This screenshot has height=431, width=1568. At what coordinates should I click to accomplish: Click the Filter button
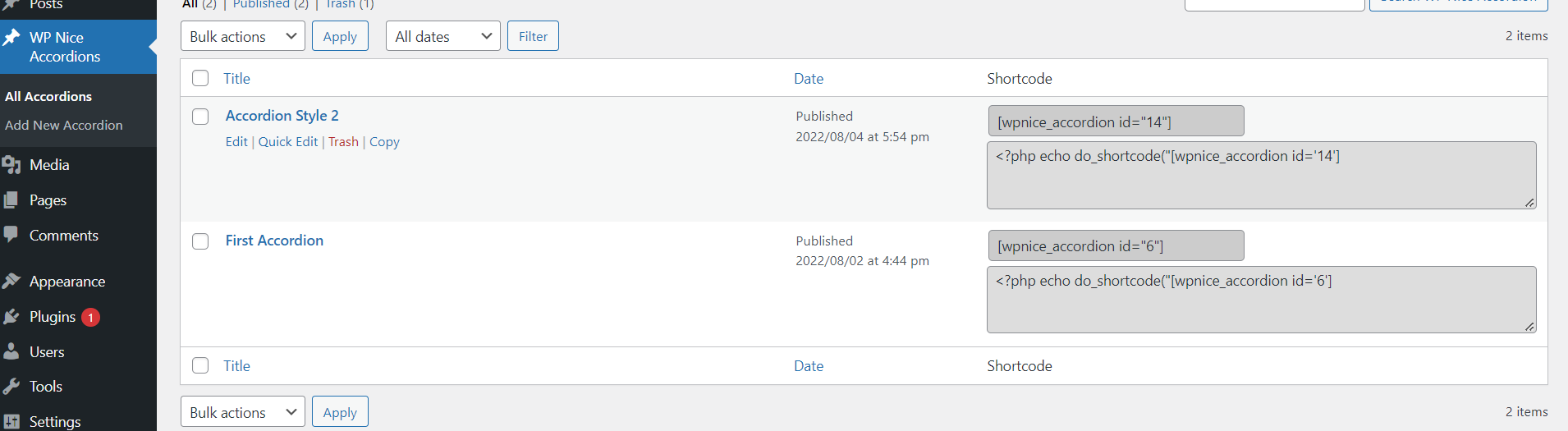pyautogui.click(x=533, y=36)
